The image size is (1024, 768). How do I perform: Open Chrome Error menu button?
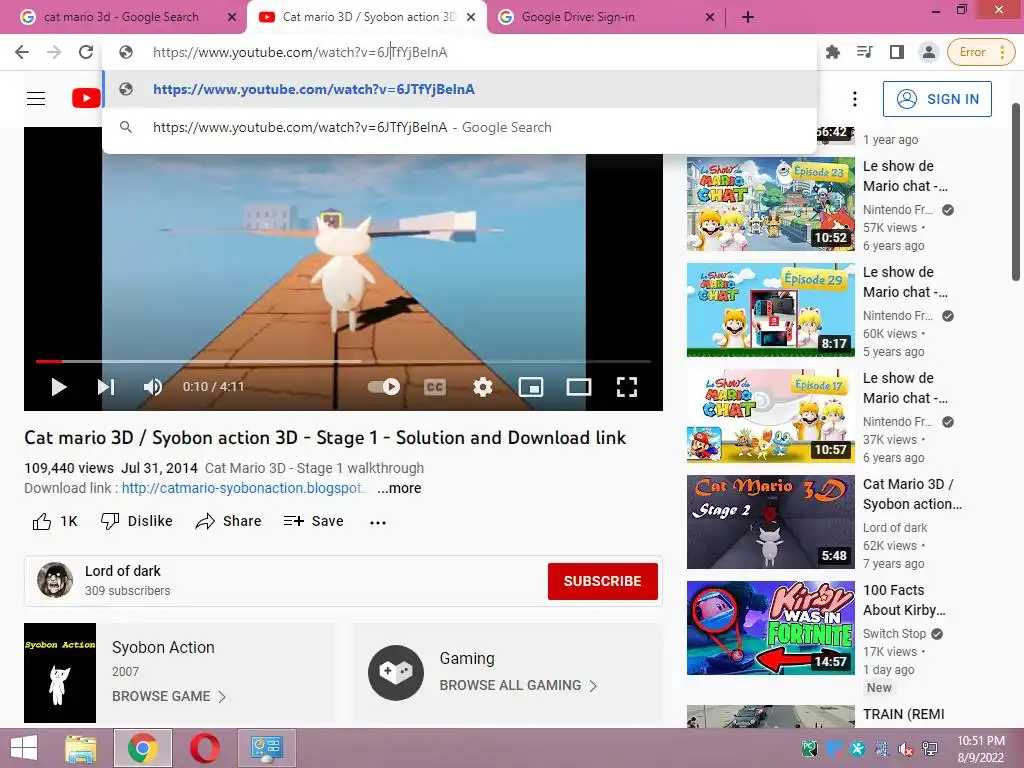click(x=981, y=52)
